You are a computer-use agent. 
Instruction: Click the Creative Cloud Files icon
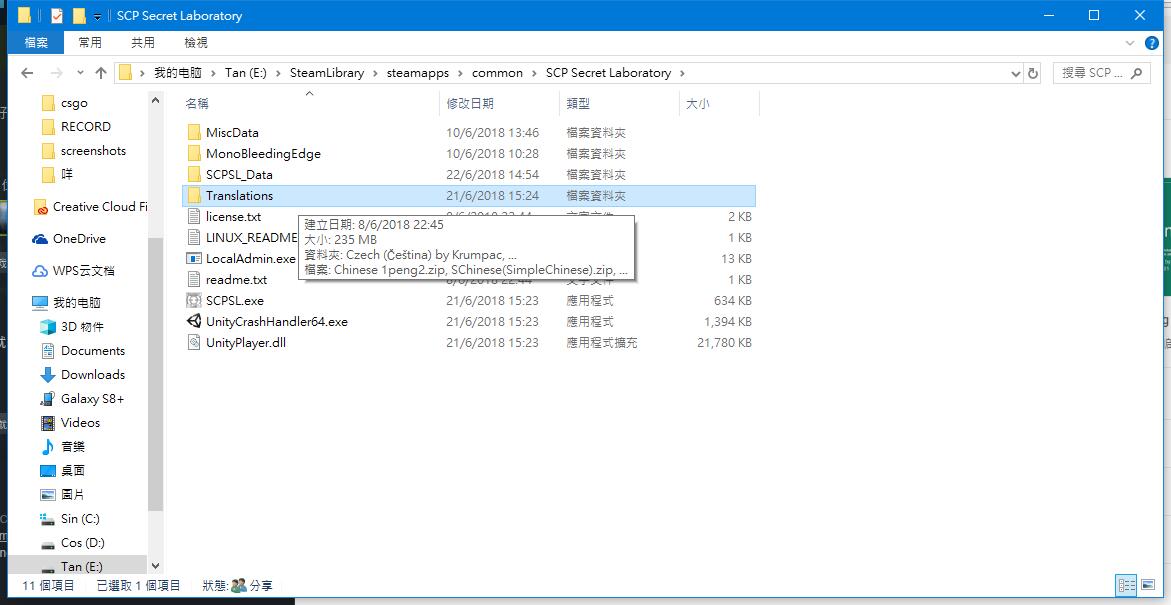coord(41,207)
